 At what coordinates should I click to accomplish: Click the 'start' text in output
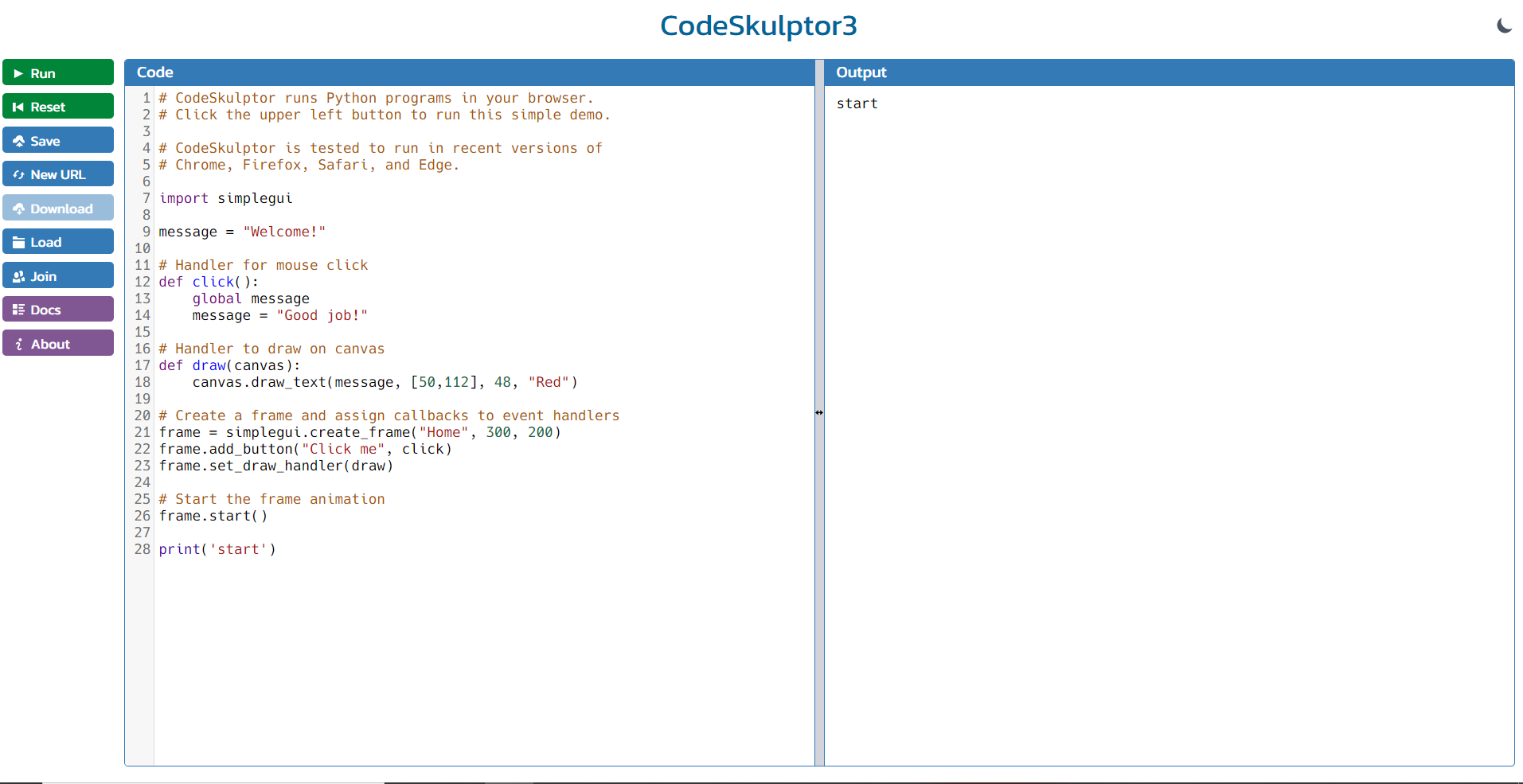[857, 103]
